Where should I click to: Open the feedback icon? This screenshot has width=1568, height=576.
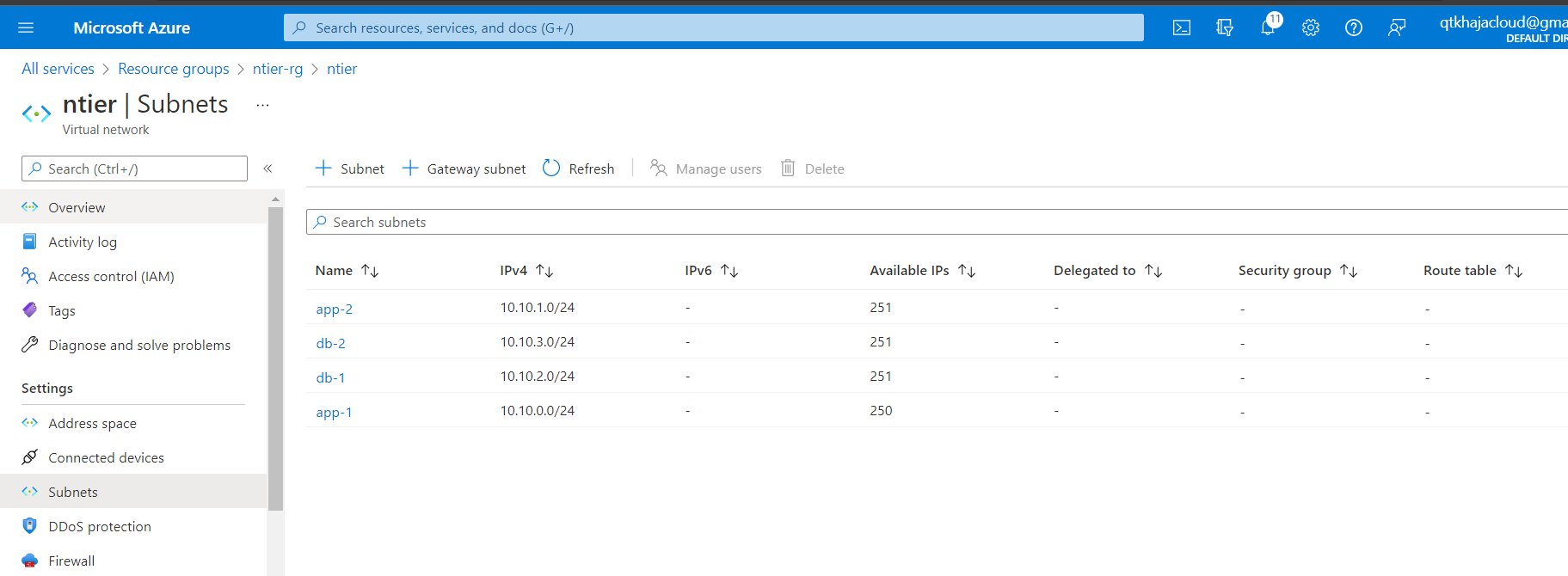(1397, 28)
